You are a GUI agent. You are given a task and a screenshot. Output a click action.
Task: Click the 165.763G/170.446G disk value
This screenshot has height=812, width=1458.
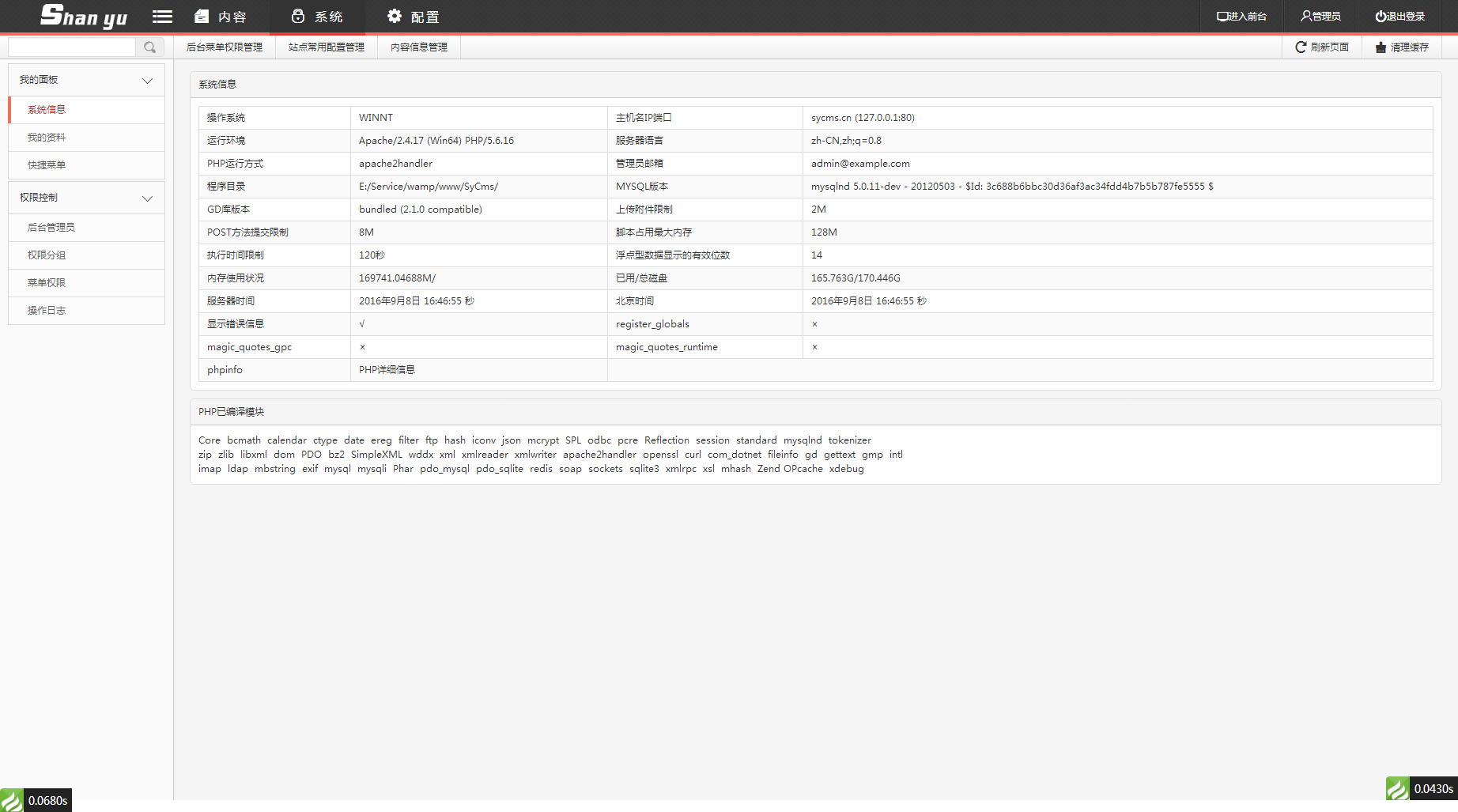[x=856, y=278]
